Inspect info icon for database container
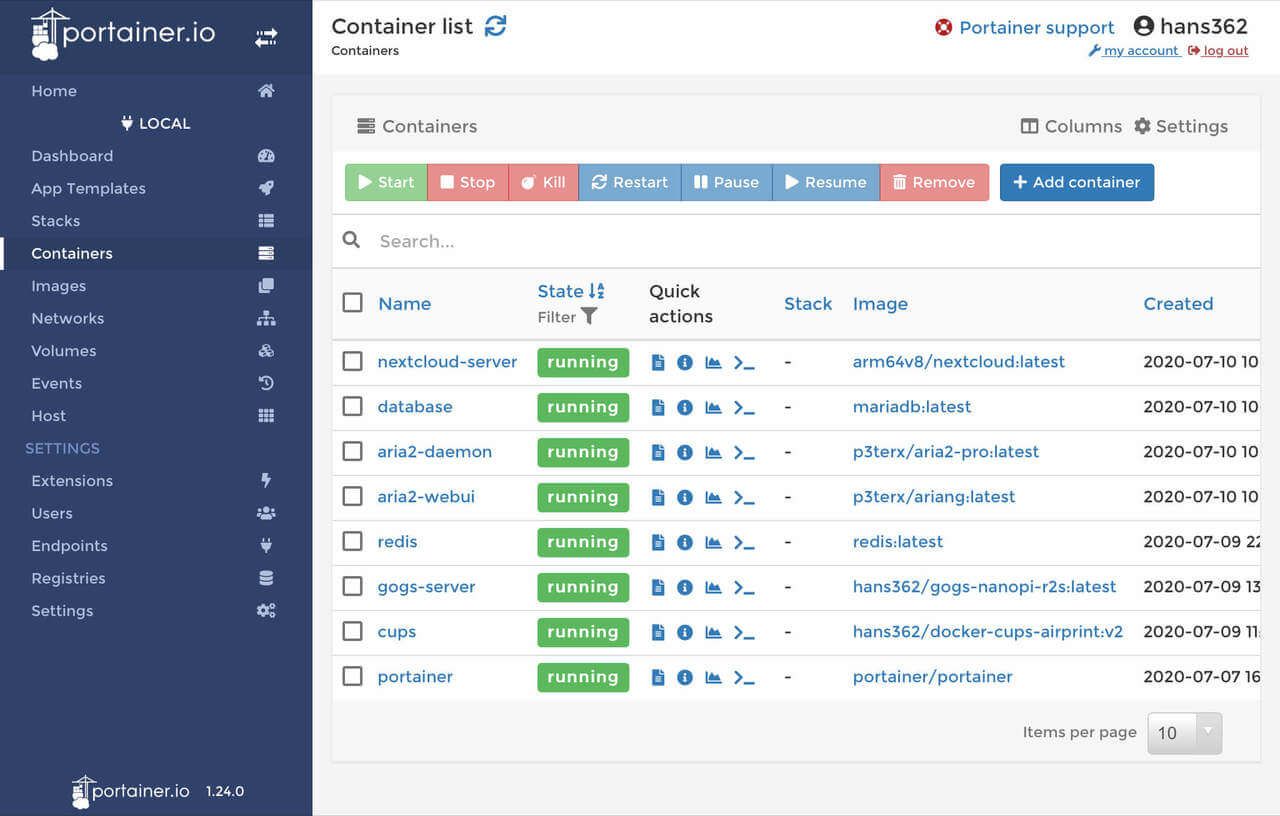The image size is (1280, 816). (x=685, y=408)
